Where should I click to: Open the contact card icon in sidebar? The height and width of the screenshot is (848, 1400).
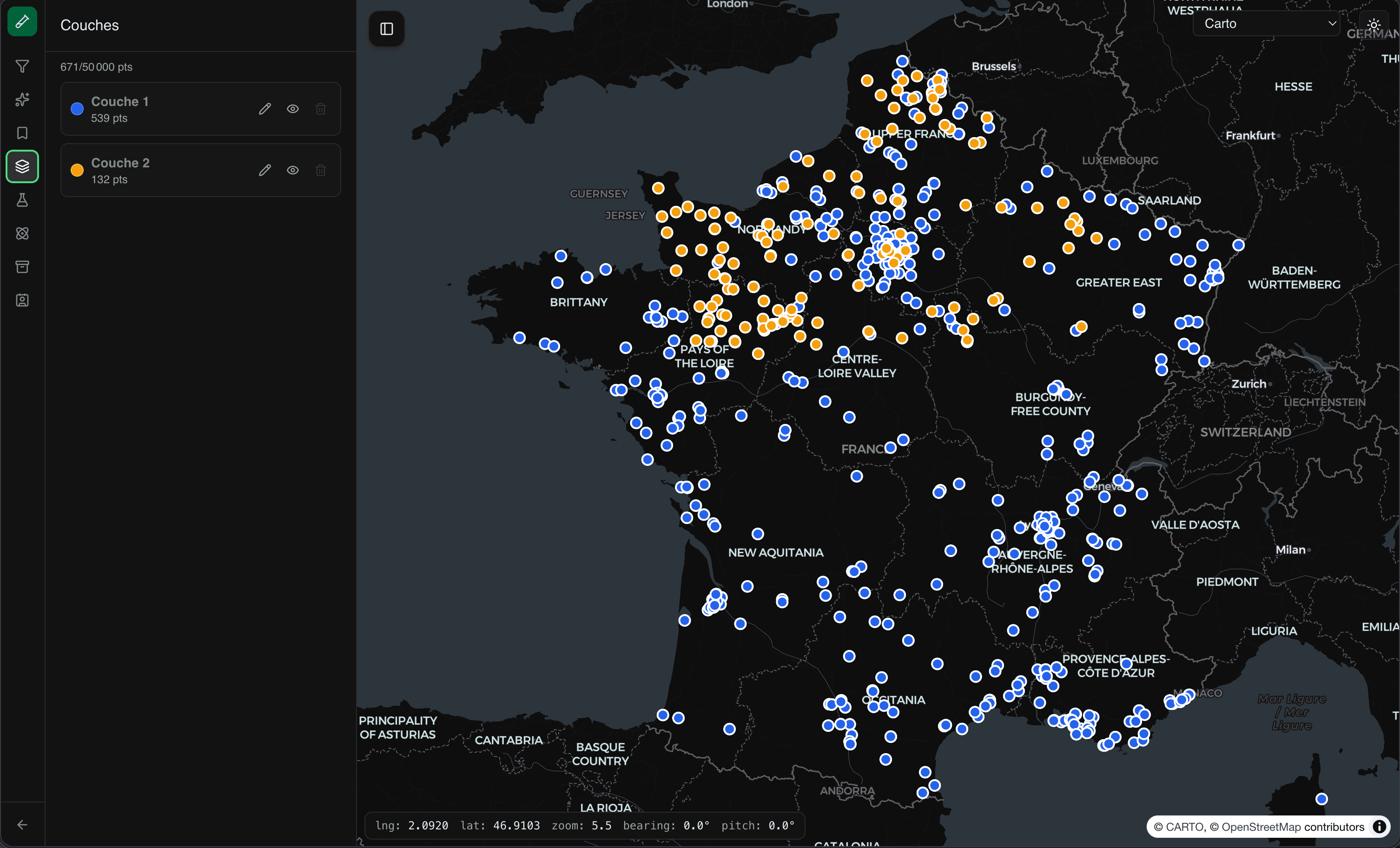(x=22, y=300)
